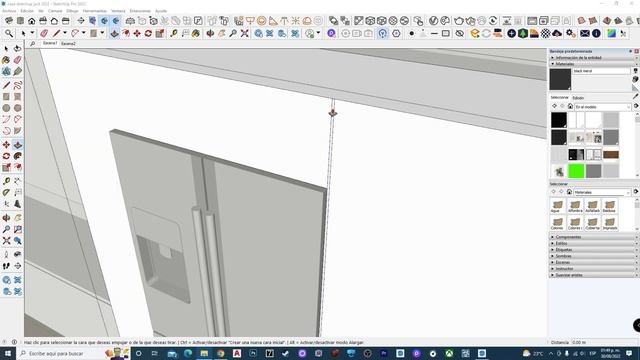This screenshot has height=360, width=640.
Task: Pin the default tray panel
Action: pos(631,51)
